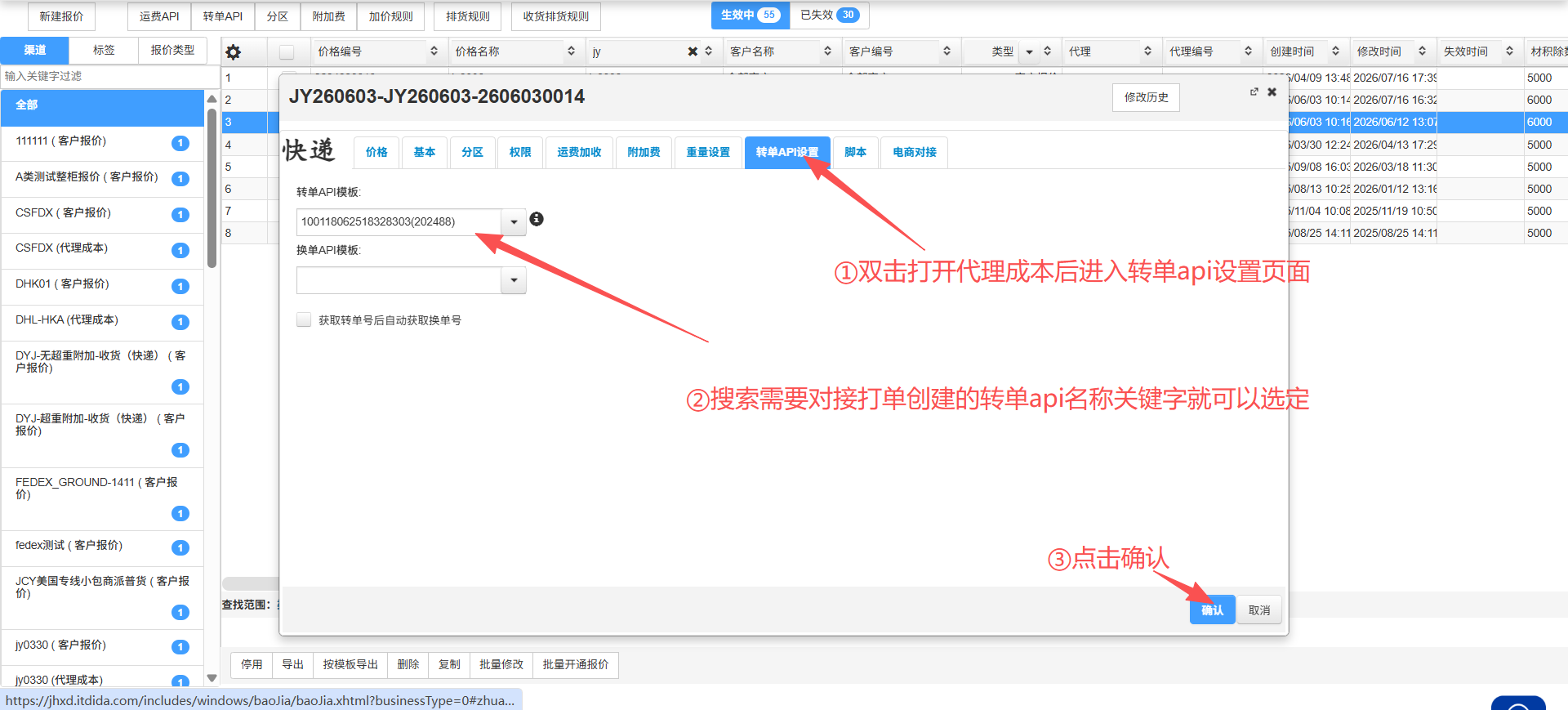Cancel the dialog with 取消
The image size is (1568, 710).
1259,610
